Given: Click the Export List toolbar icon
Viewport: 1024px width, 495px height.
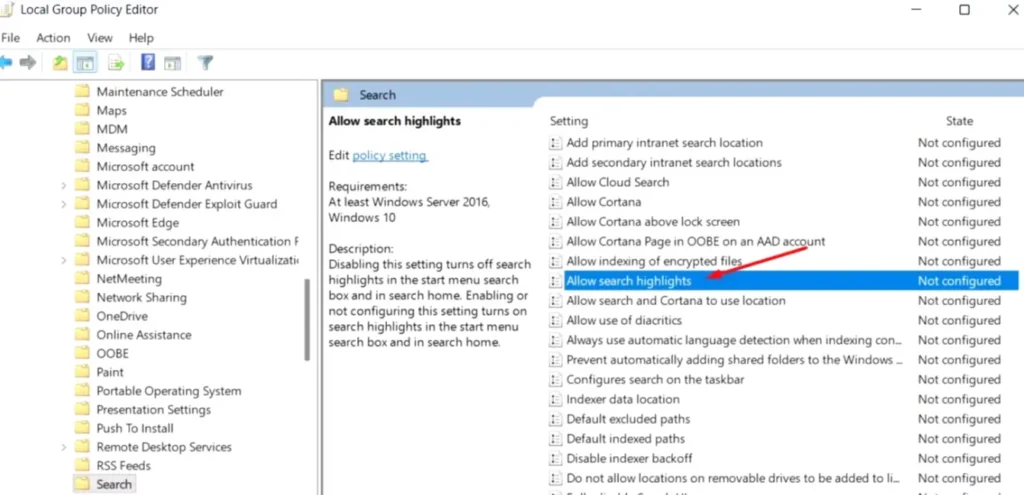Looking at the screenshot, I should (116, 63).
